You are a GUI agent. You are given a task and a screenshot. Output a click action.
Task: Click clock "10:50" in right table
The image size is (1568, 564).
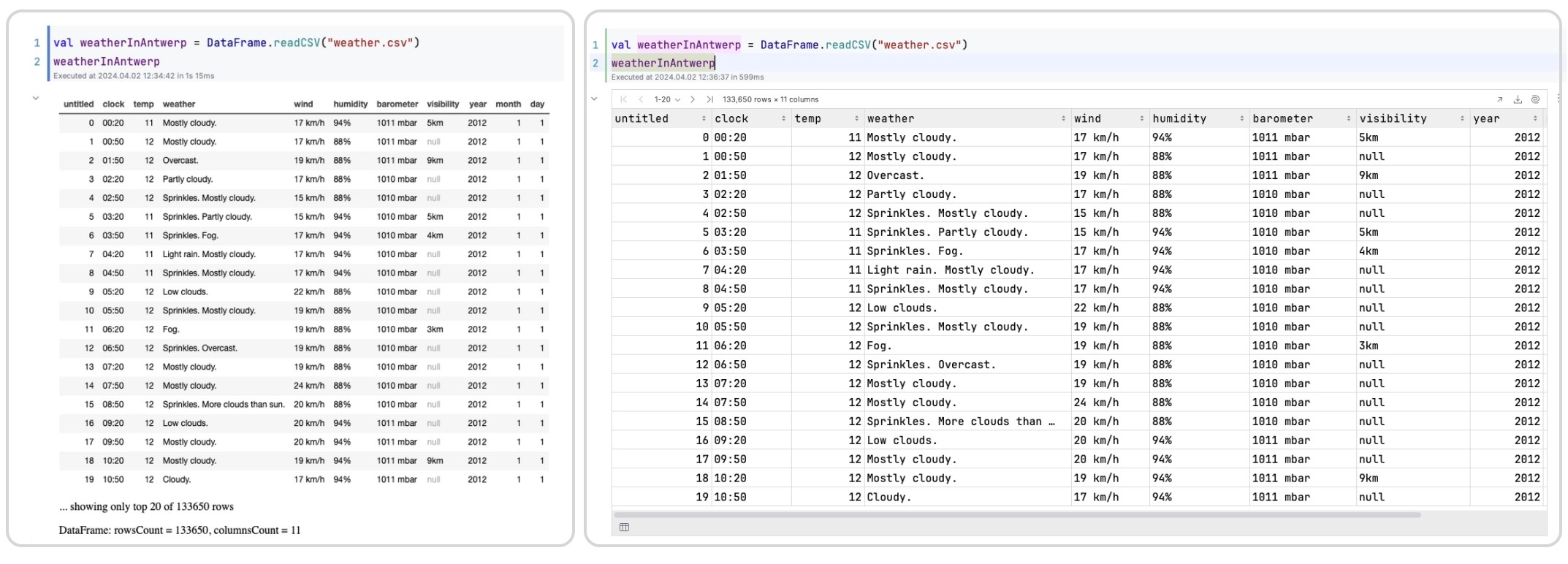tap(730, 497)
